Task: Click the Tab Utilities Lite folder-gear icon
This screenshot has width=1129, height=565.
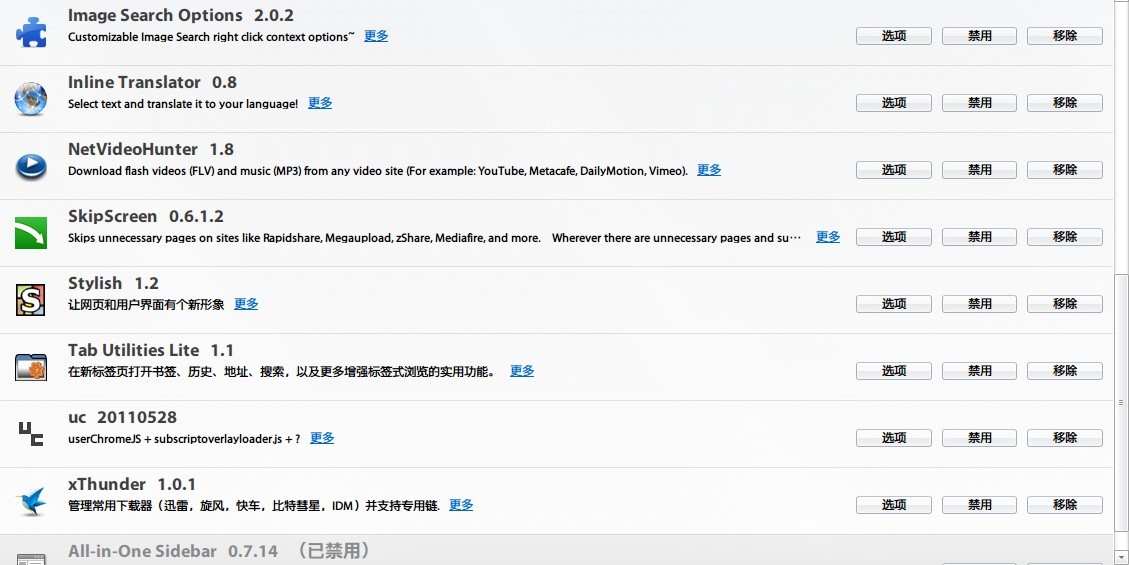Action: click(x=31, y=367)
